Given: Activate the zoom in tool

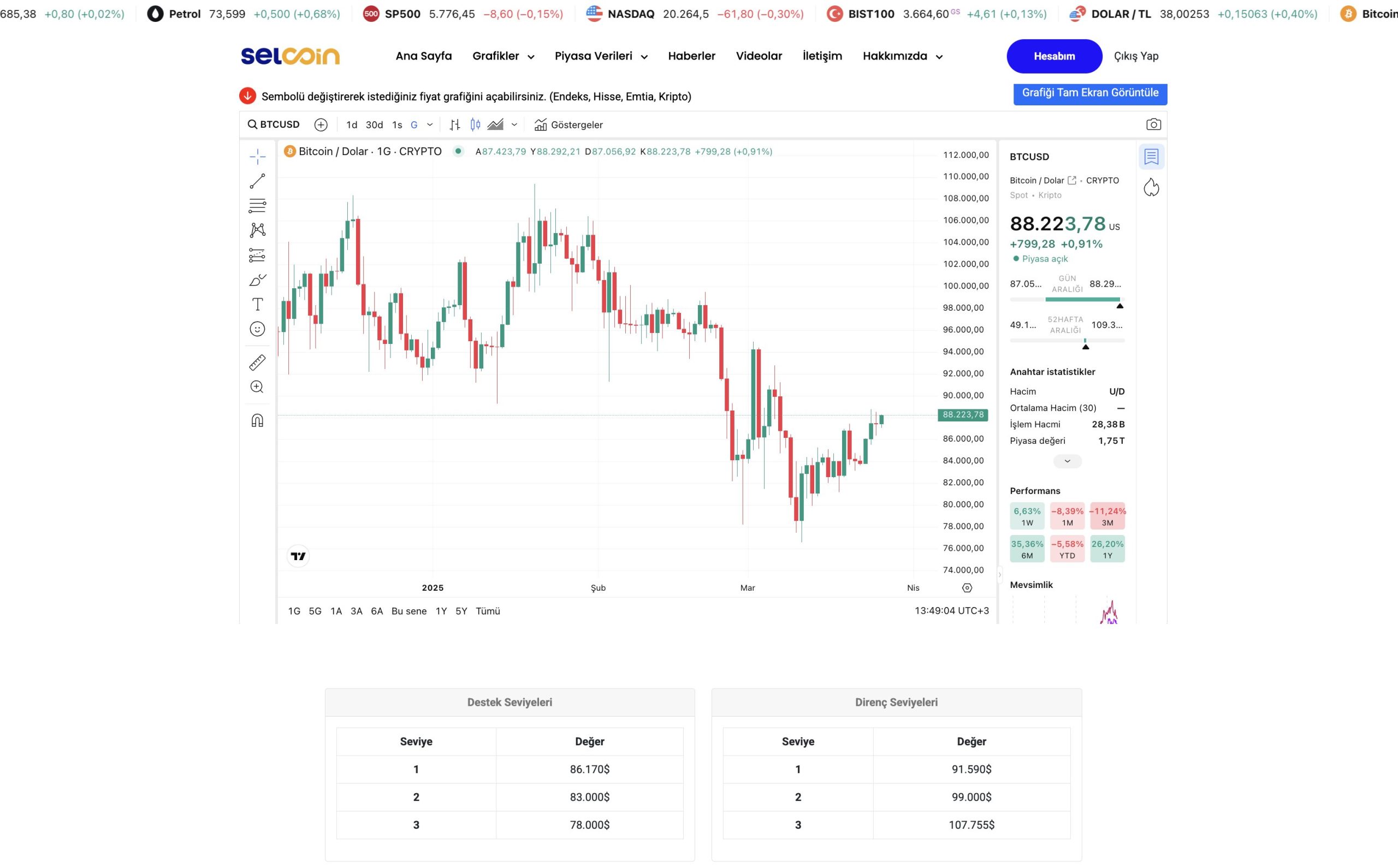Looking at the screenshot, I should tap(257, 387).
